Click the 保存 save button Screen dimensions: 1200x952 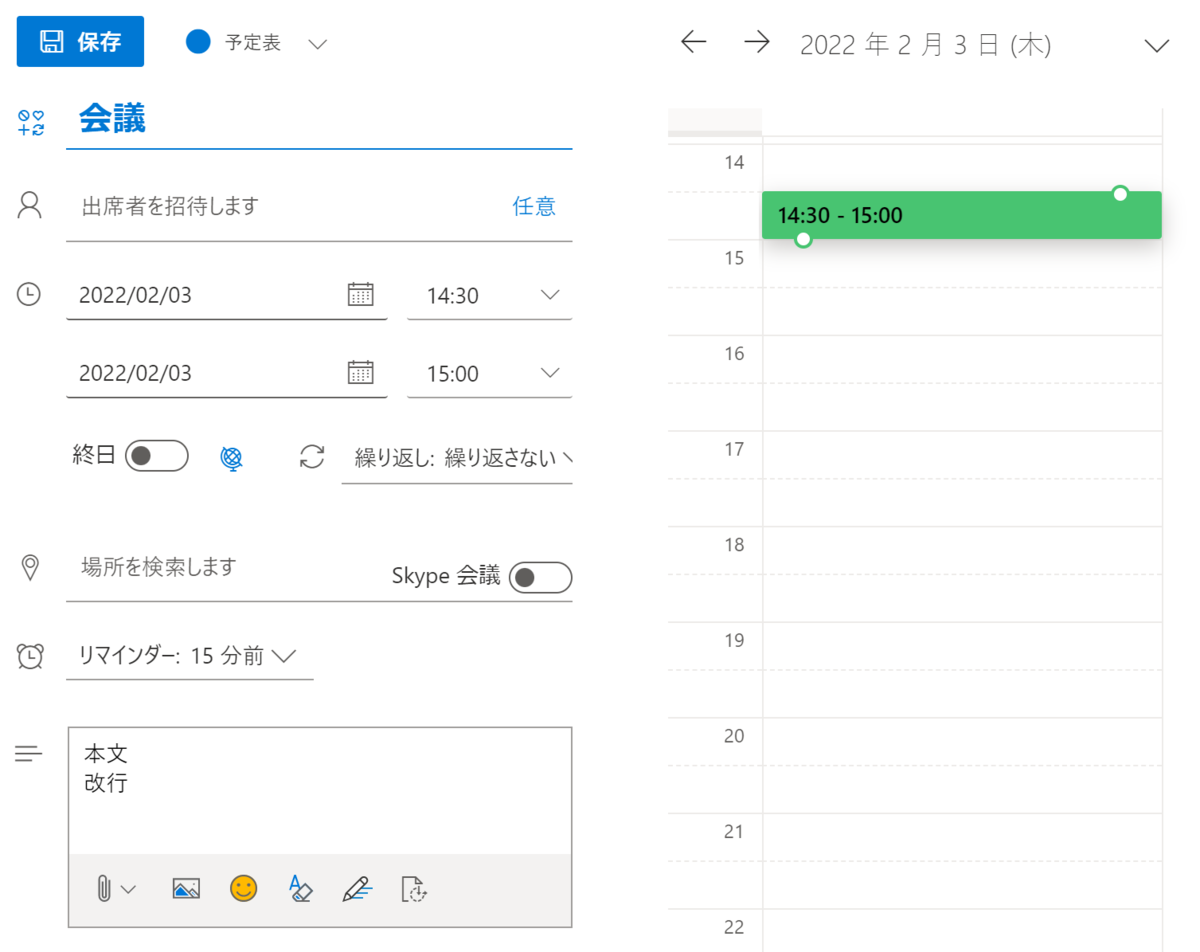pyautogui.click(x=80, y=41)
